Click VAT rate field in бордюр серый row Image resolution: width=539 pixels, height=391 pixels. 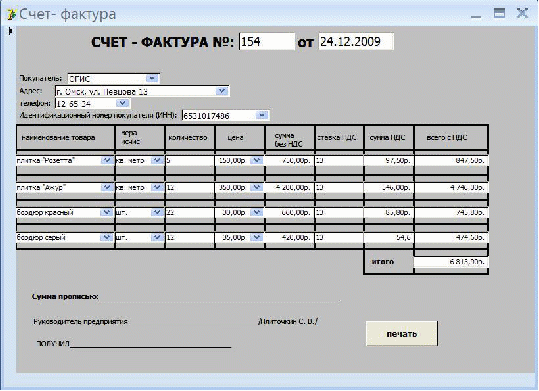coord(339,238)
